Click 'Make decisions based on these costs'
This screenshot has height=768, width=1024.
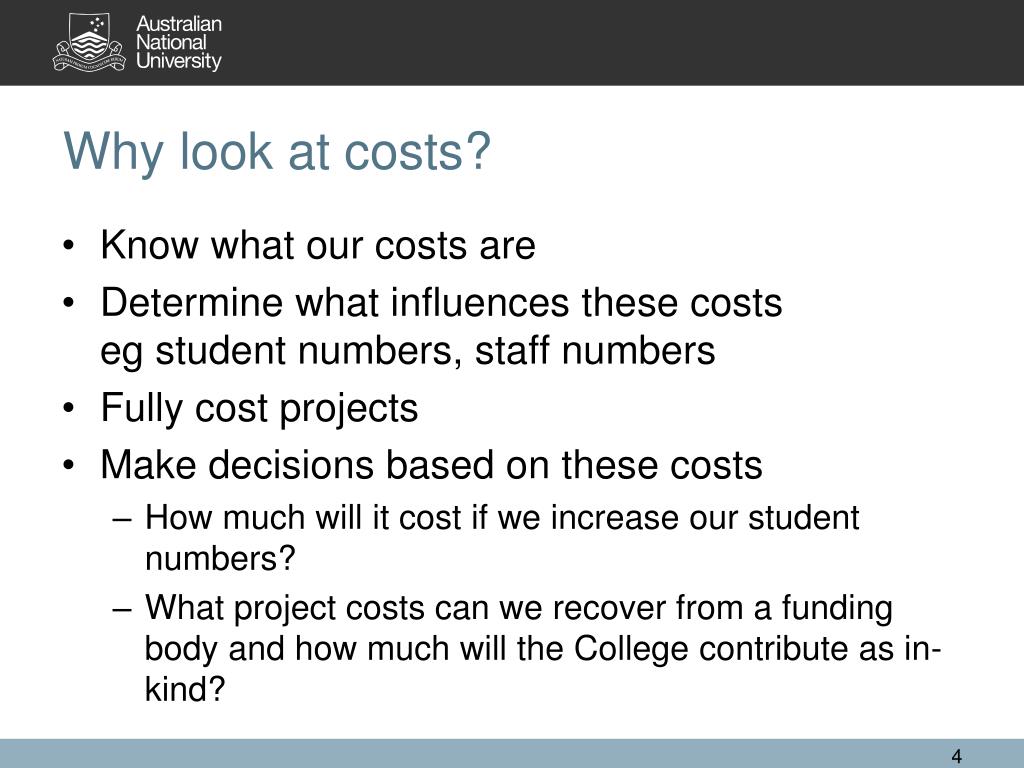click(432, 465)
